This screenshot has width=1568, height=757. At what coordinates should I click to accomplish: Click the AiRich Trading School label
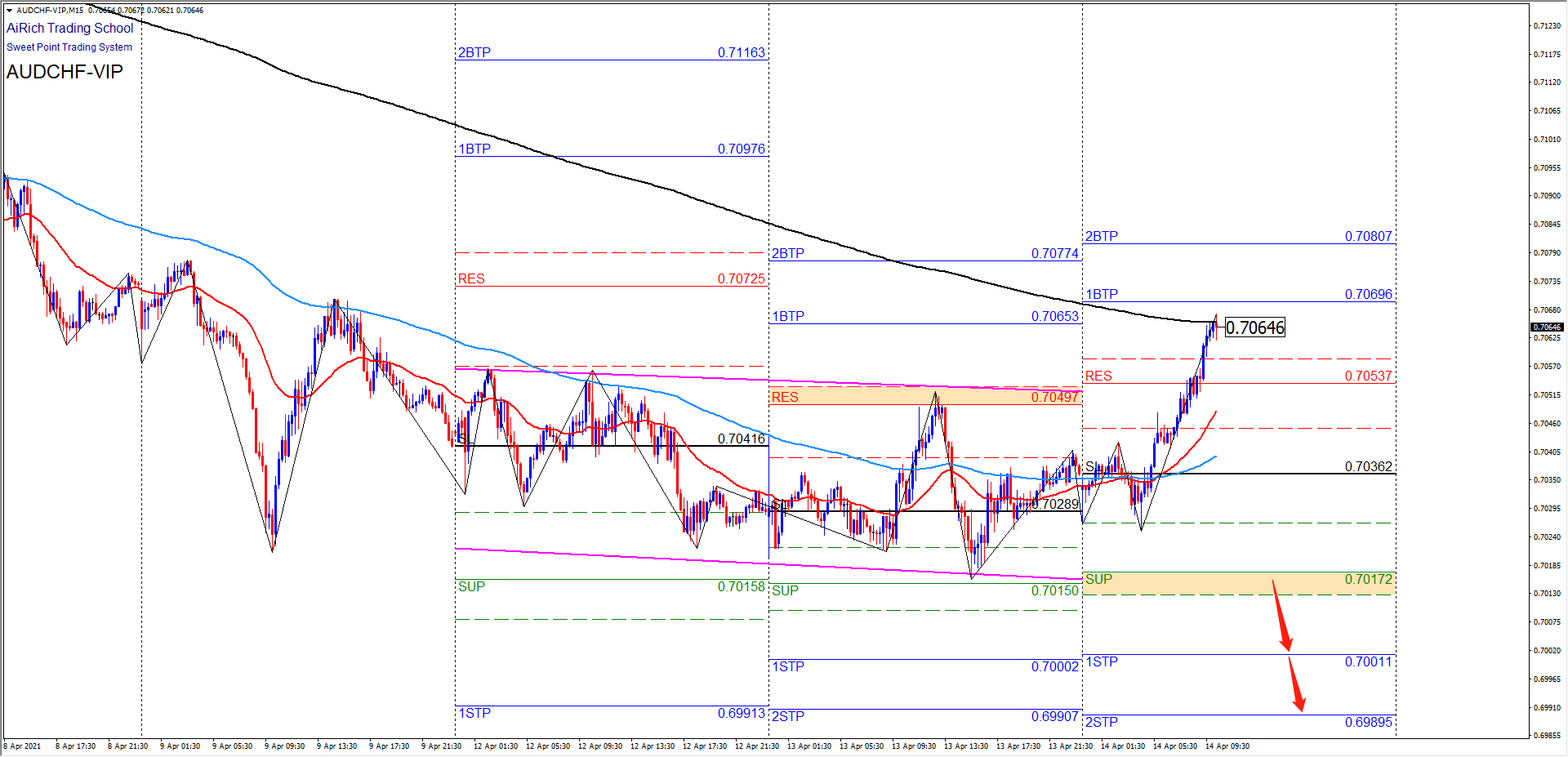(69, 29)
